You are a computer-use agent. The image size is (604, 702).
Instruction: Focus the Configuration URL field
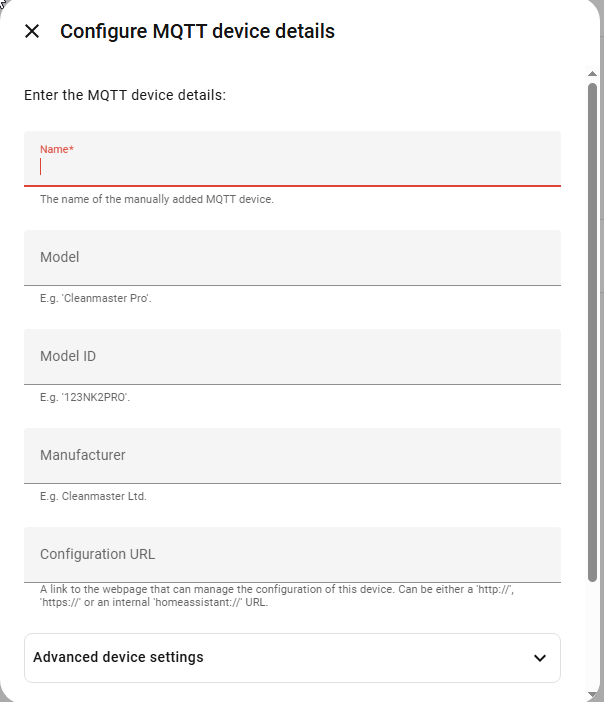click(292, 554)
